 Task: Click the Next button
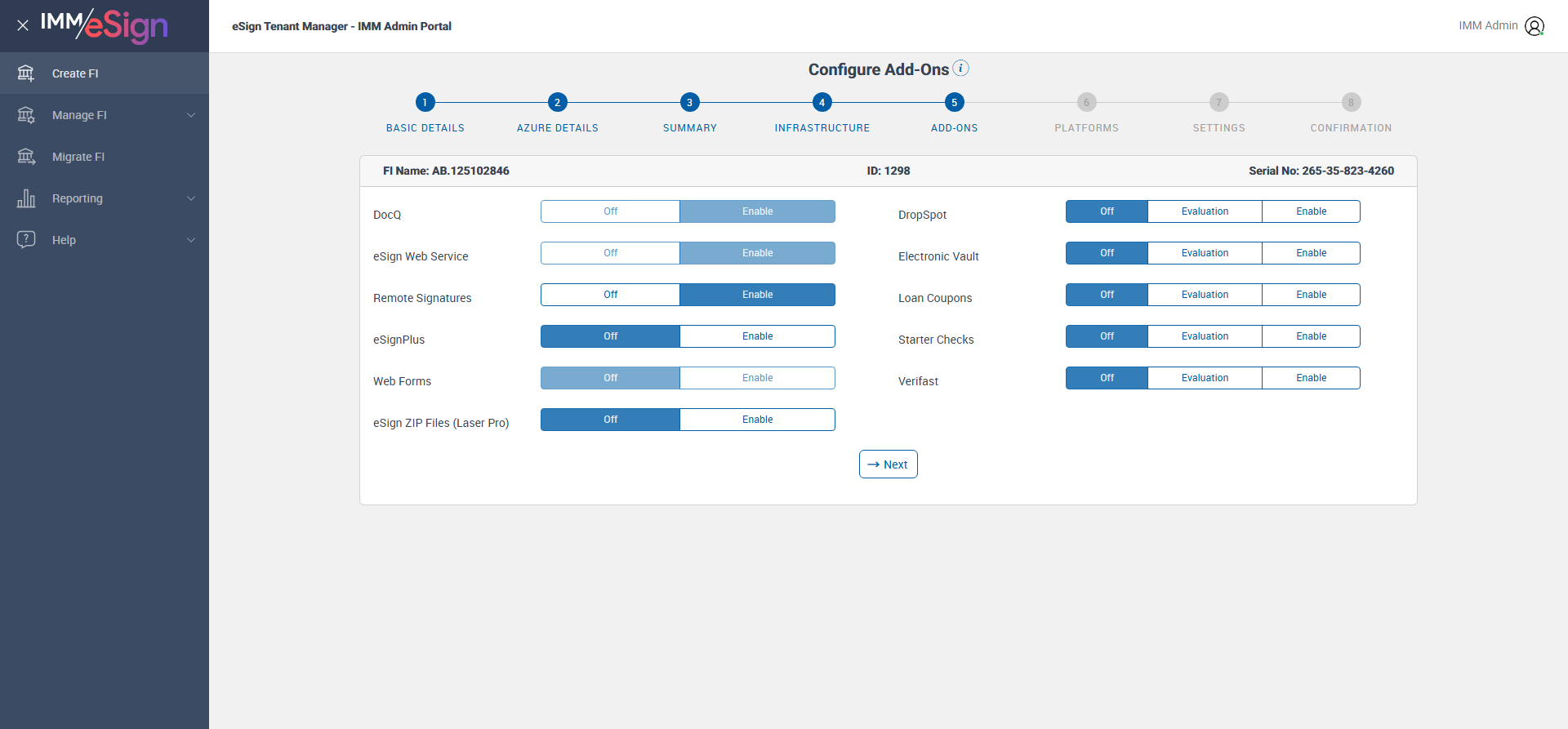click(x=888, y=465)
